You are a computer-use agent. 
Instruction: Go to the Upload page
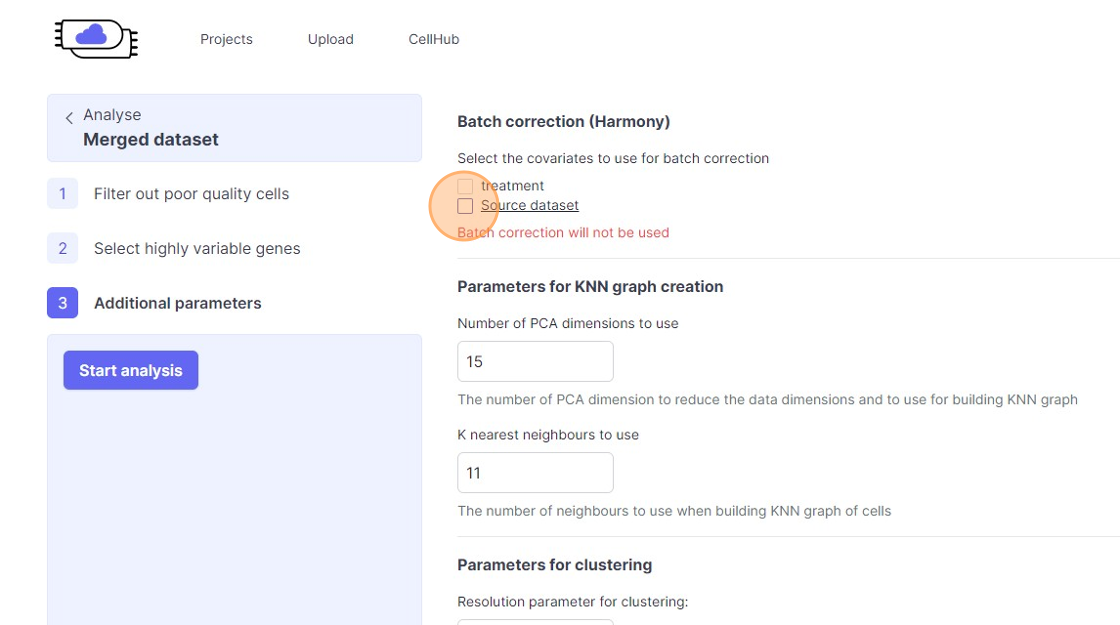pyautogui.click(x=330, y=39)
